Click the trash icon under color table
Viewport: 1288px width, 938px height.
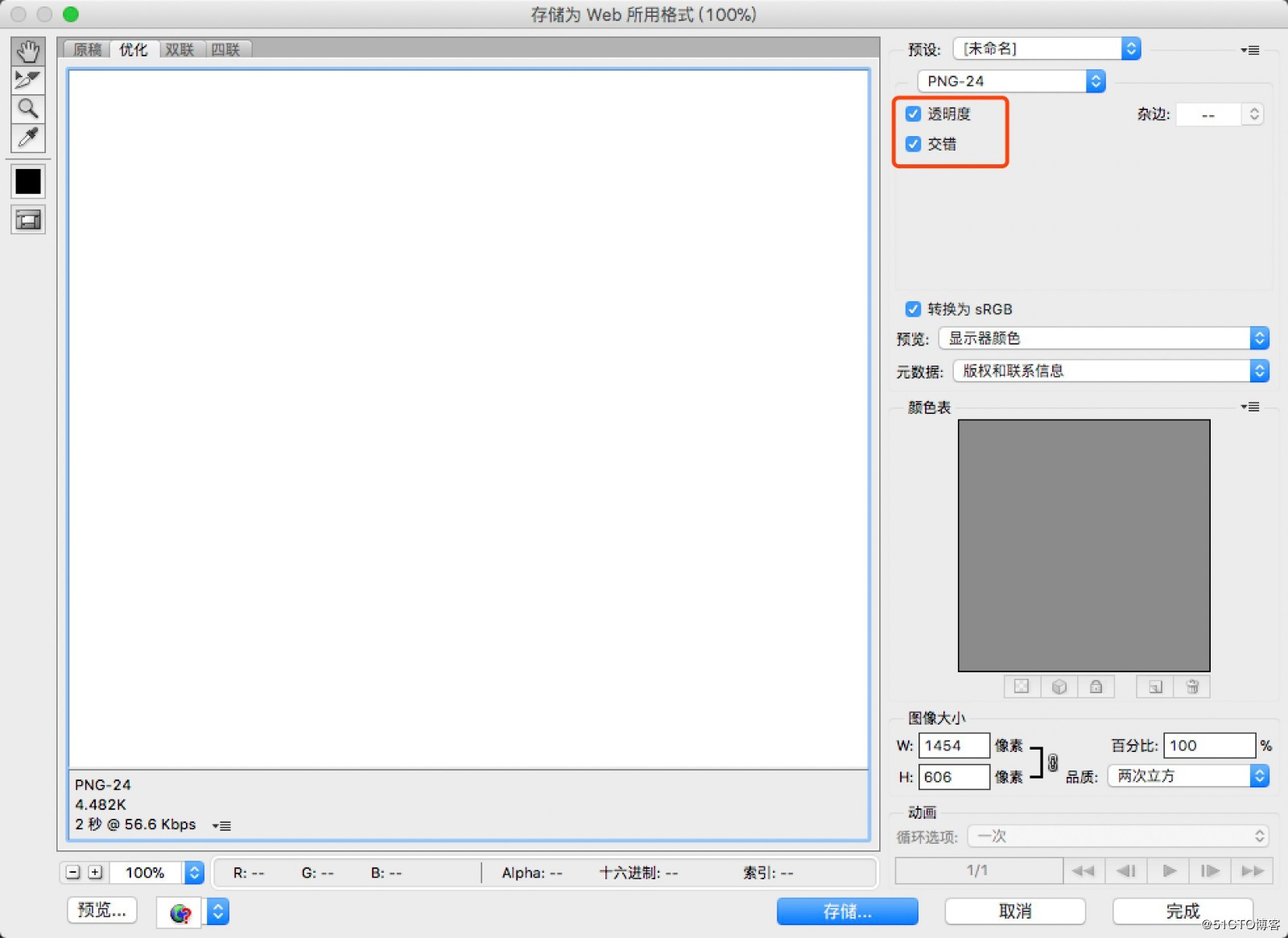click(1192, 687)
